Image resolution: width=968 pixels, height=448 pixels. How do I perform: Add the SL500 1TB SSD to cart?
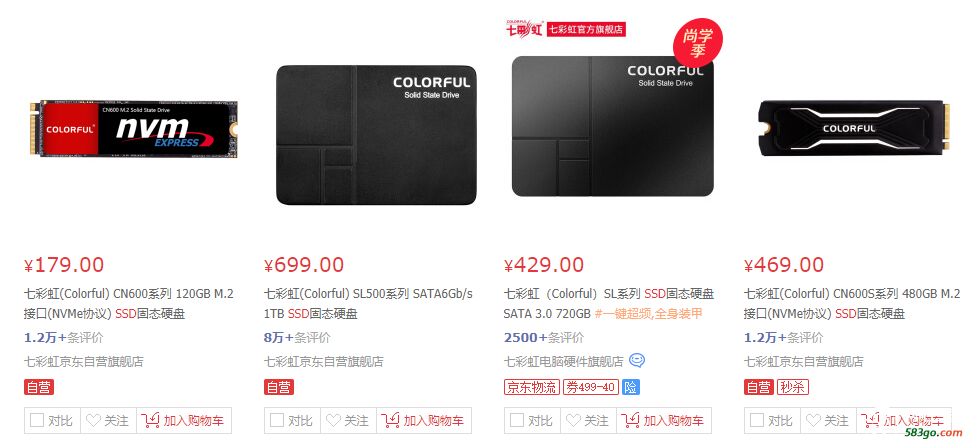[424, 421]
